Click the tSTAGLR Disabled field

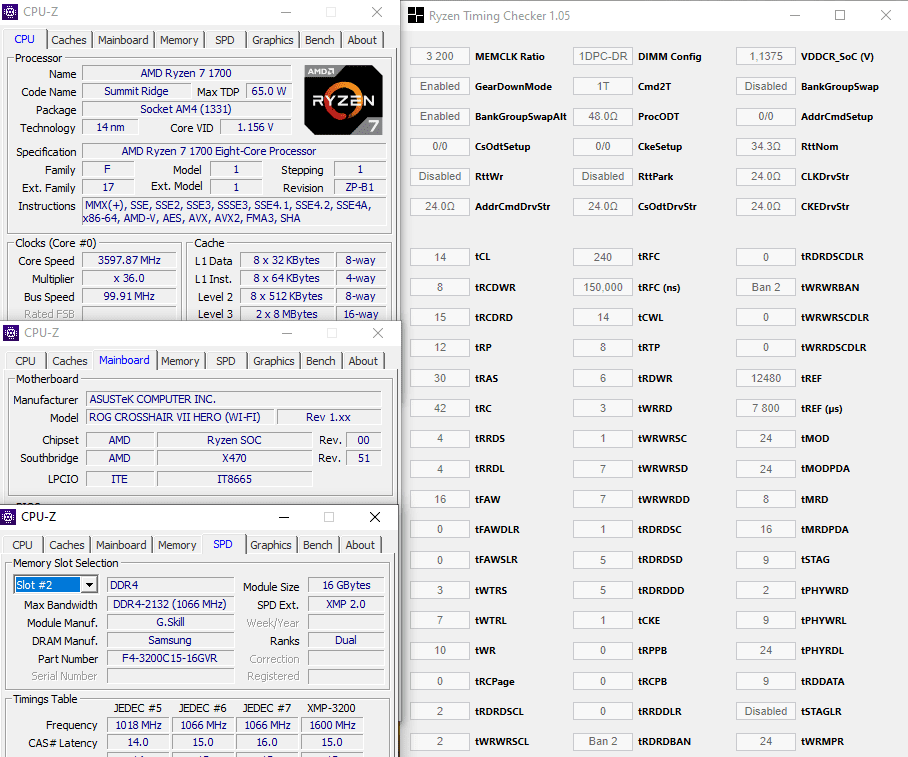point(766,711)
